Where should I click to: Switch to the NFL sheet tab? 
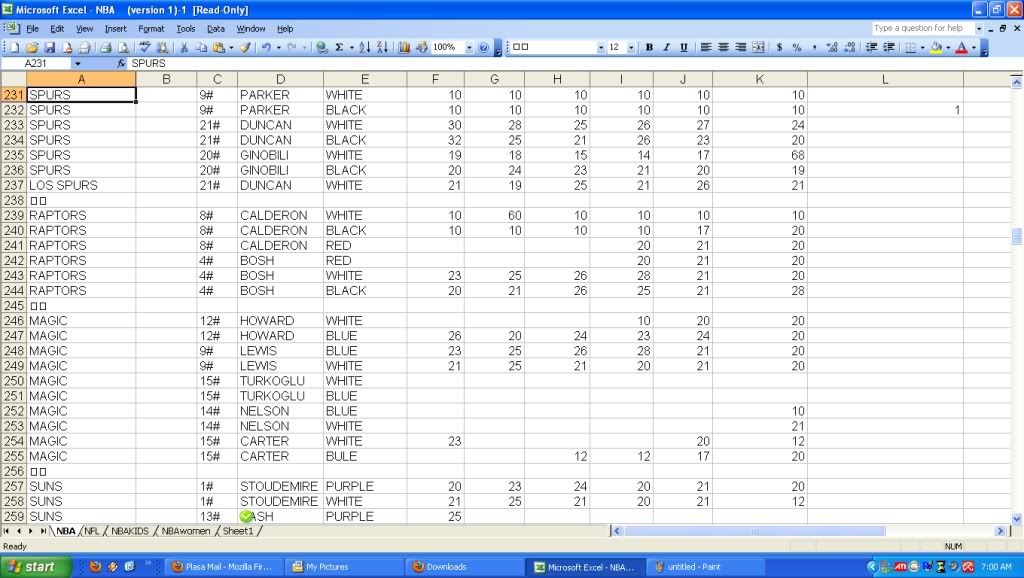[92, 531]
